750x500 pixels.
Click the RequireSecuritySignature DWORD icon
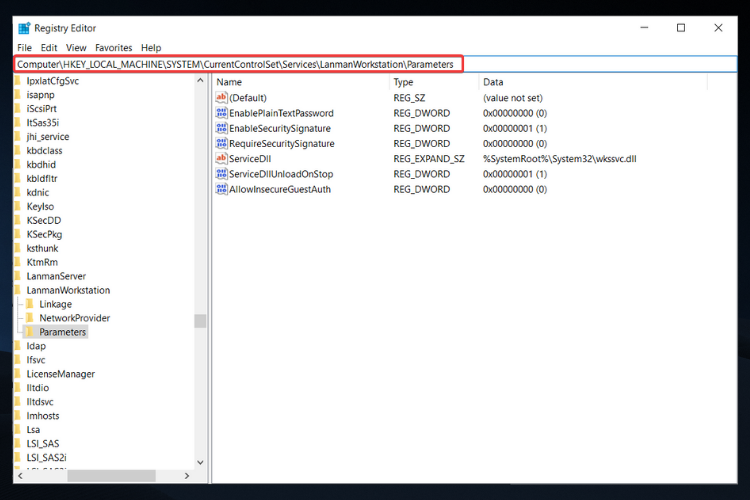click(x=221, y=144)
